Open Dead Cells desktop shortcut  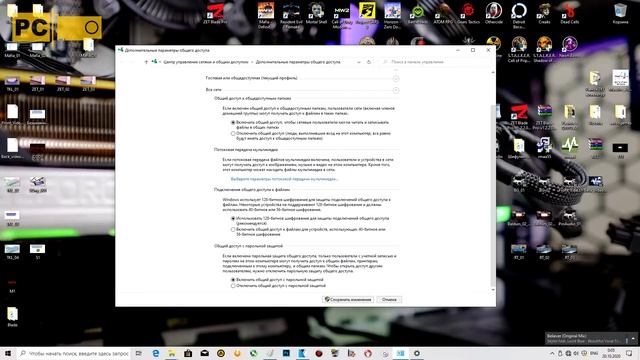(x=569, y=14)
